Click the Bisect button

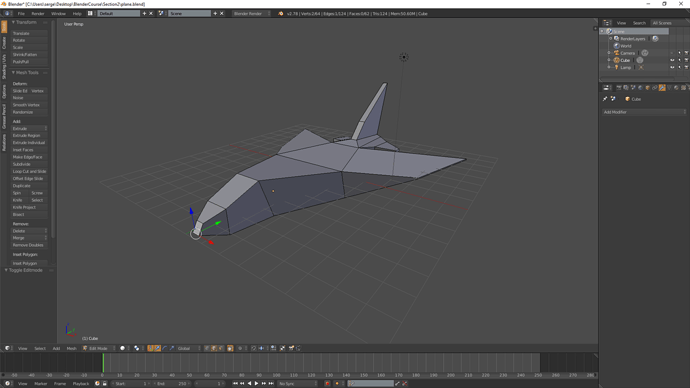click(x=29, y=214)
